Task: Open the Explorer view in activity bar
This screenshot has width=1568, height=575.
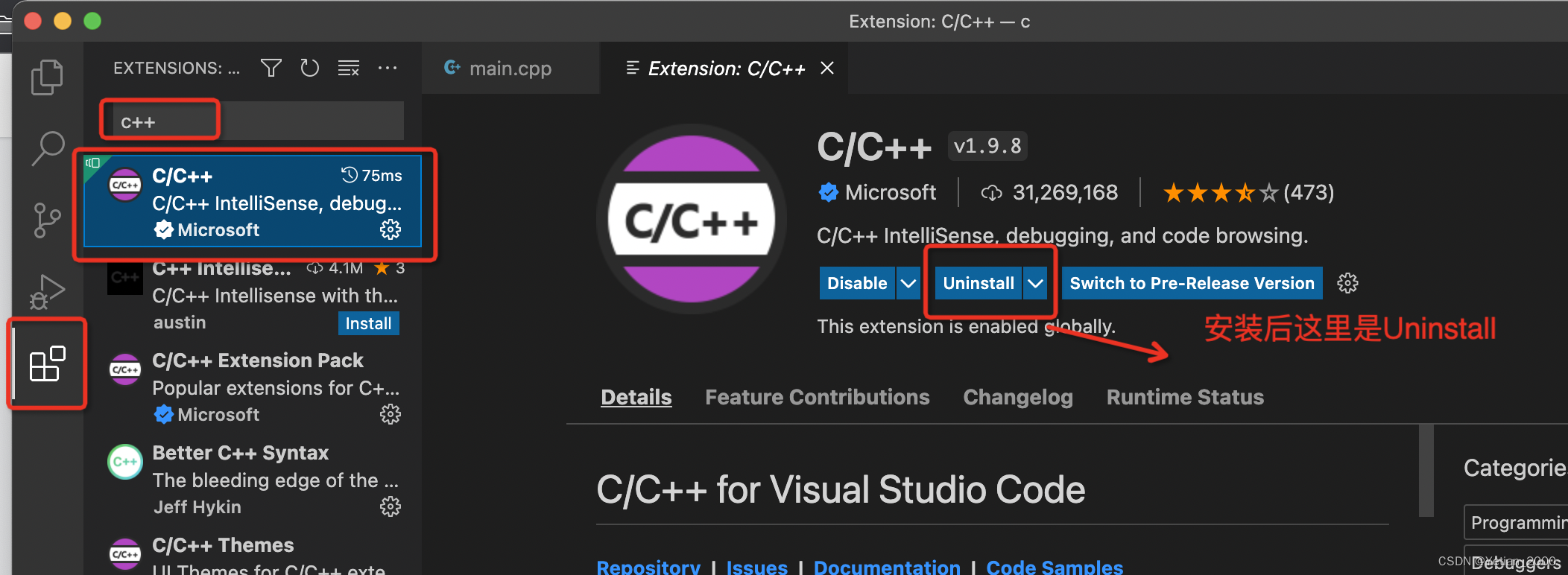Action: [x=47, y=77]
